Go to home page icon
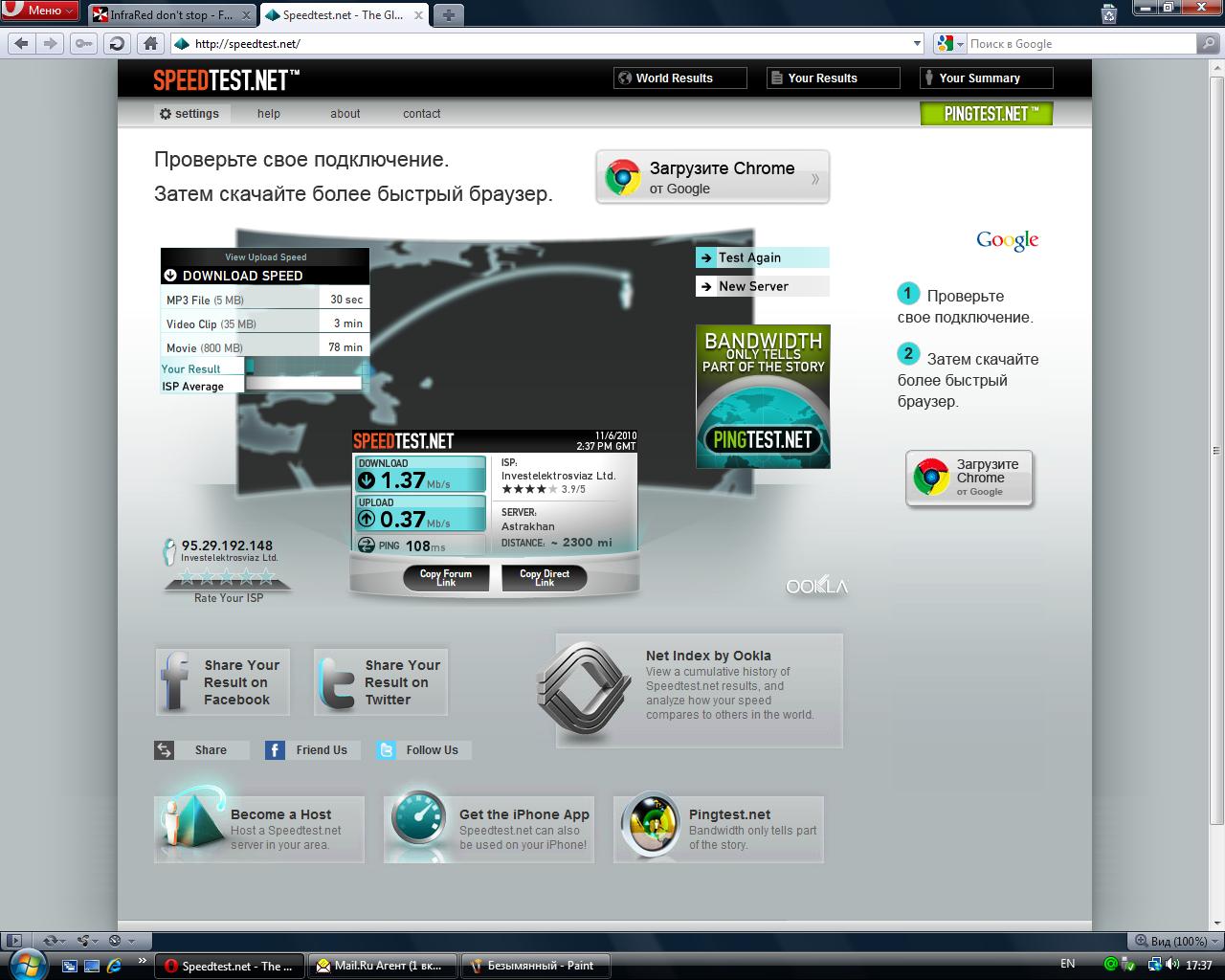Viewport: 1225px width, 980px height. click(149, 43)
